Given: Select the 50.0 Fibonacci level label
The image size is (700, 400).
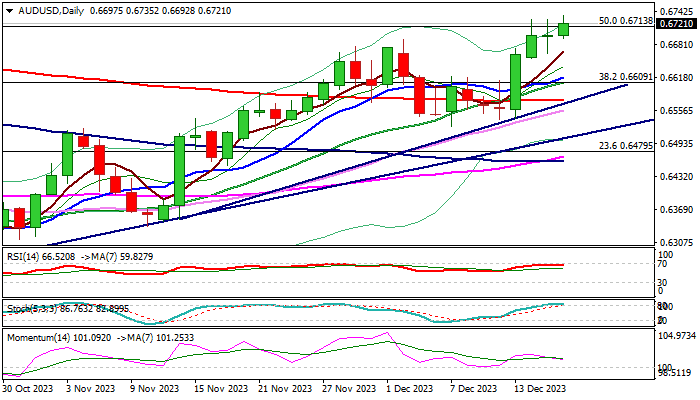Looking at the screenshot, I should (x=625, y=20).
